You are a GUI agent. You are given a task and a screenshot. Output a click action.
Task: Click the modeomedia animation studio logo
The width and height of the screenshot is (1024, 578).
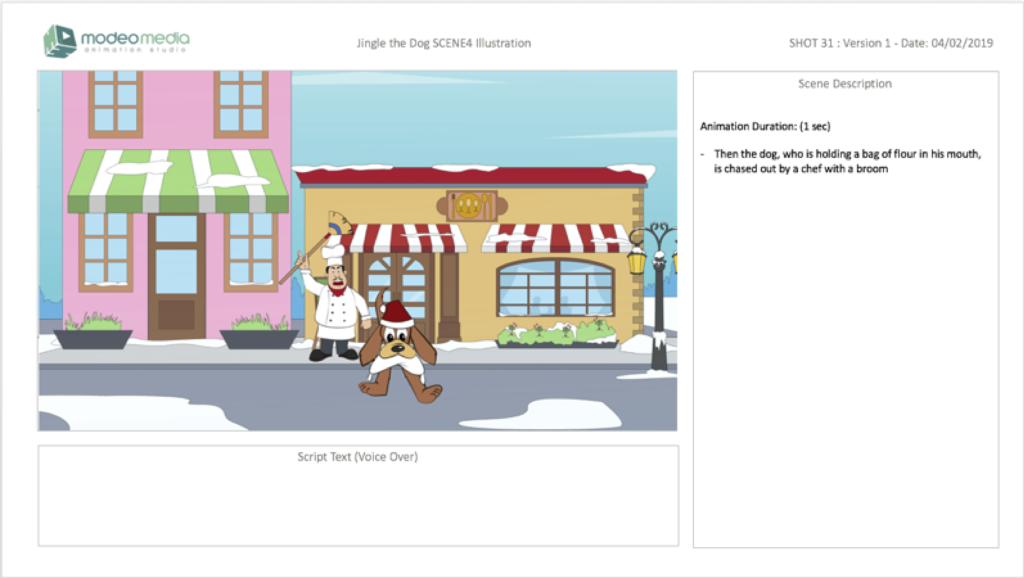[116, 41]
